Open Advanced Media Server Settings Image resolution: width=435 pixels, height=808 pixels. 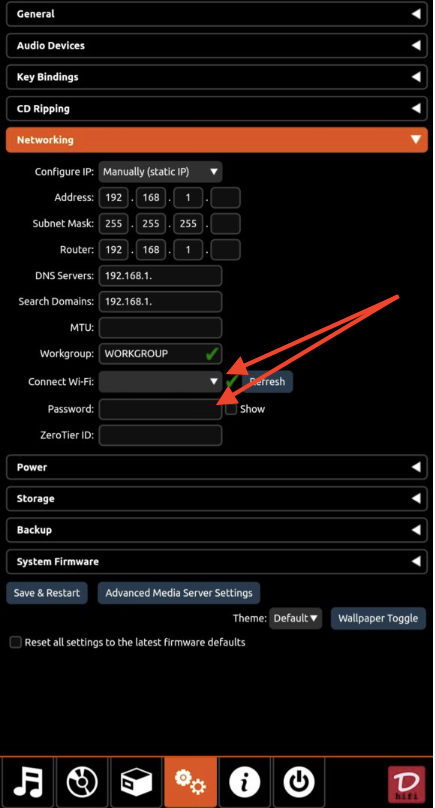[x=179, y=593]
